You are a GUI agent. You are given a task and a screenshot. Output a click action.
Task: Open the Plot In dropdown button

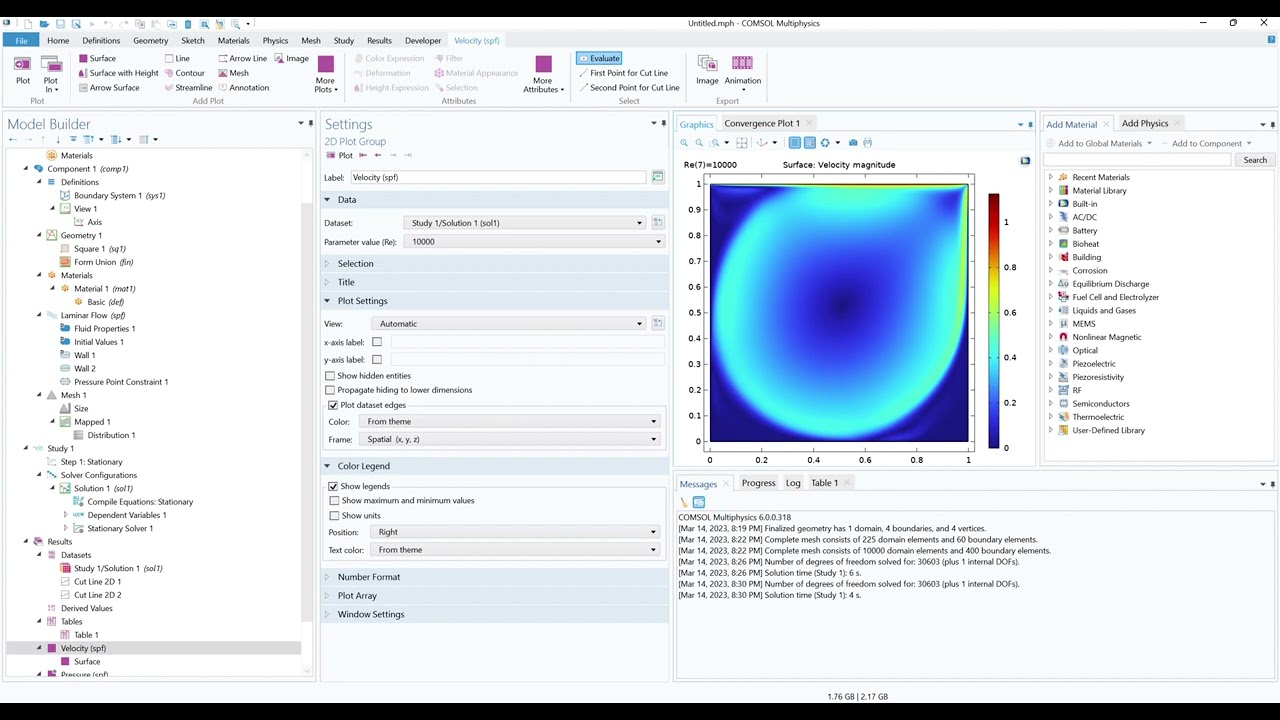50,75
